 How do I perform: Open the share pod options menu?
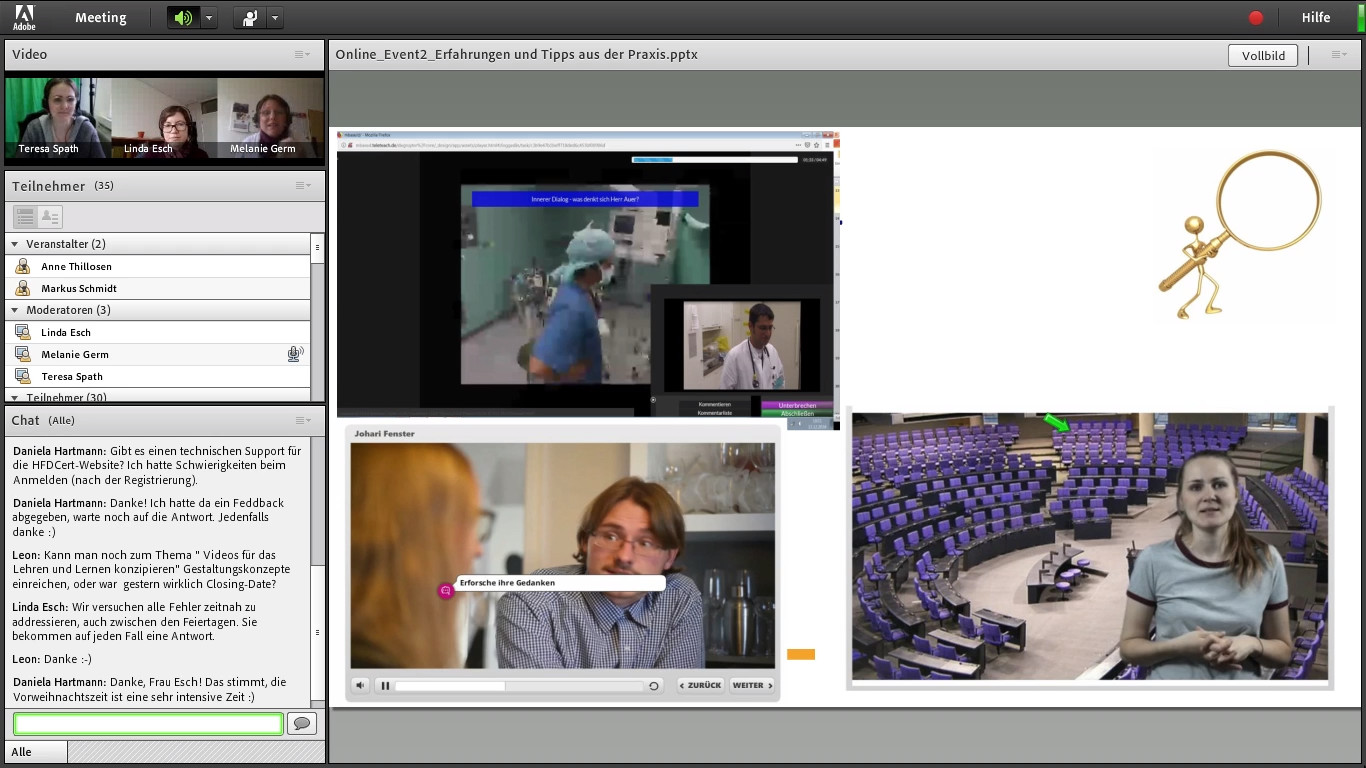[1339, 54]
